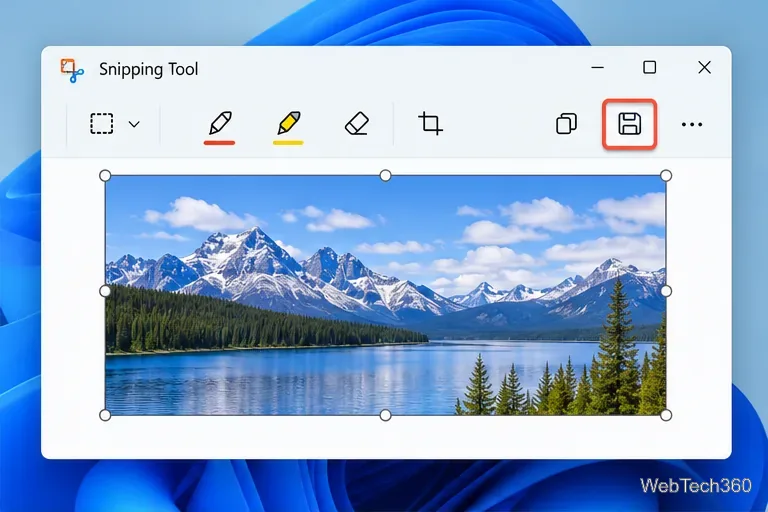Click the bottom-right crop handle
The height and width of the screenshot is (512, 768).
pos(666,415)
